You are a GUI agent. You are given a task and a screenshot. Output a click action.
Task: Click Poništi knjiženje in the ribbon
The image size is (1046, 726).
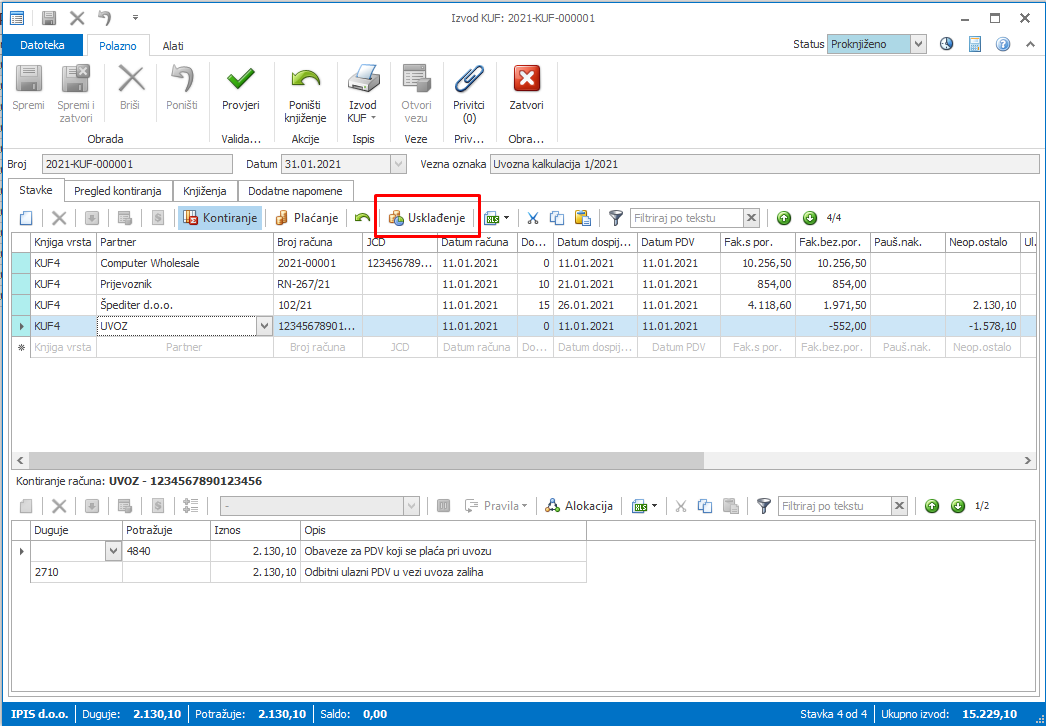point(306,93)
